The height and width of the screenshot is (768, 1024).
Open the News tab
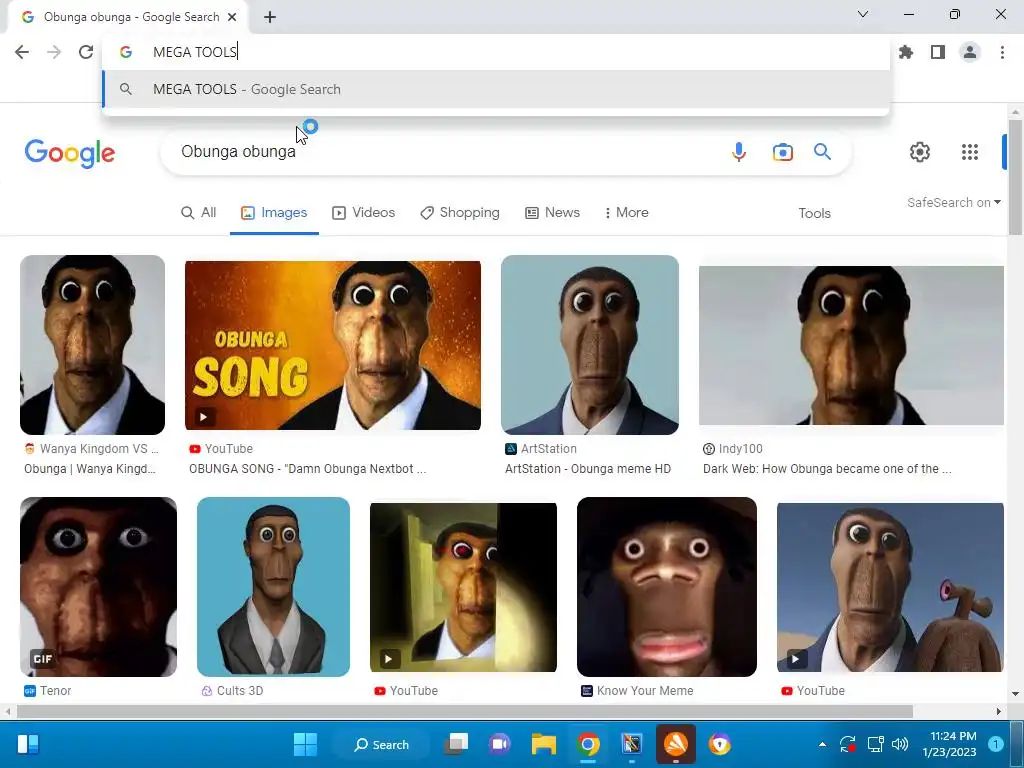coord(552,213)
